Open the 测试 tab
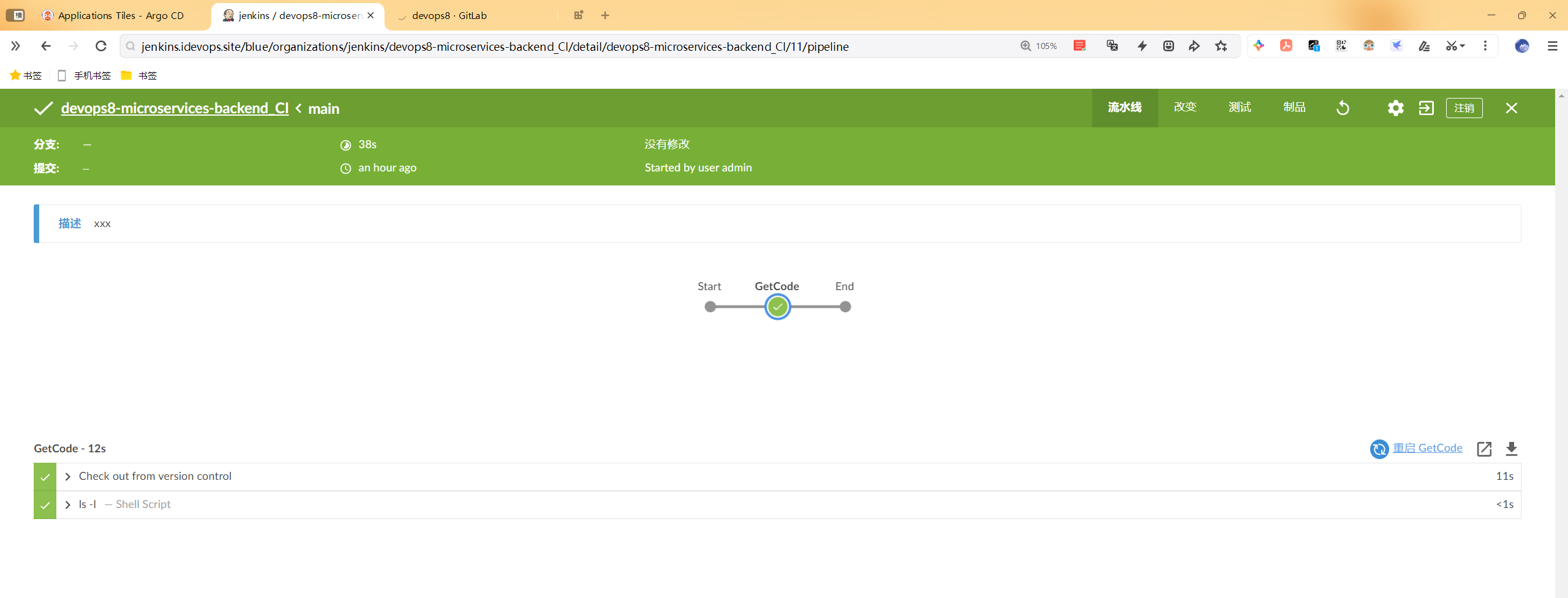This screenshot has height=598, width=1568. [1240, 108]
